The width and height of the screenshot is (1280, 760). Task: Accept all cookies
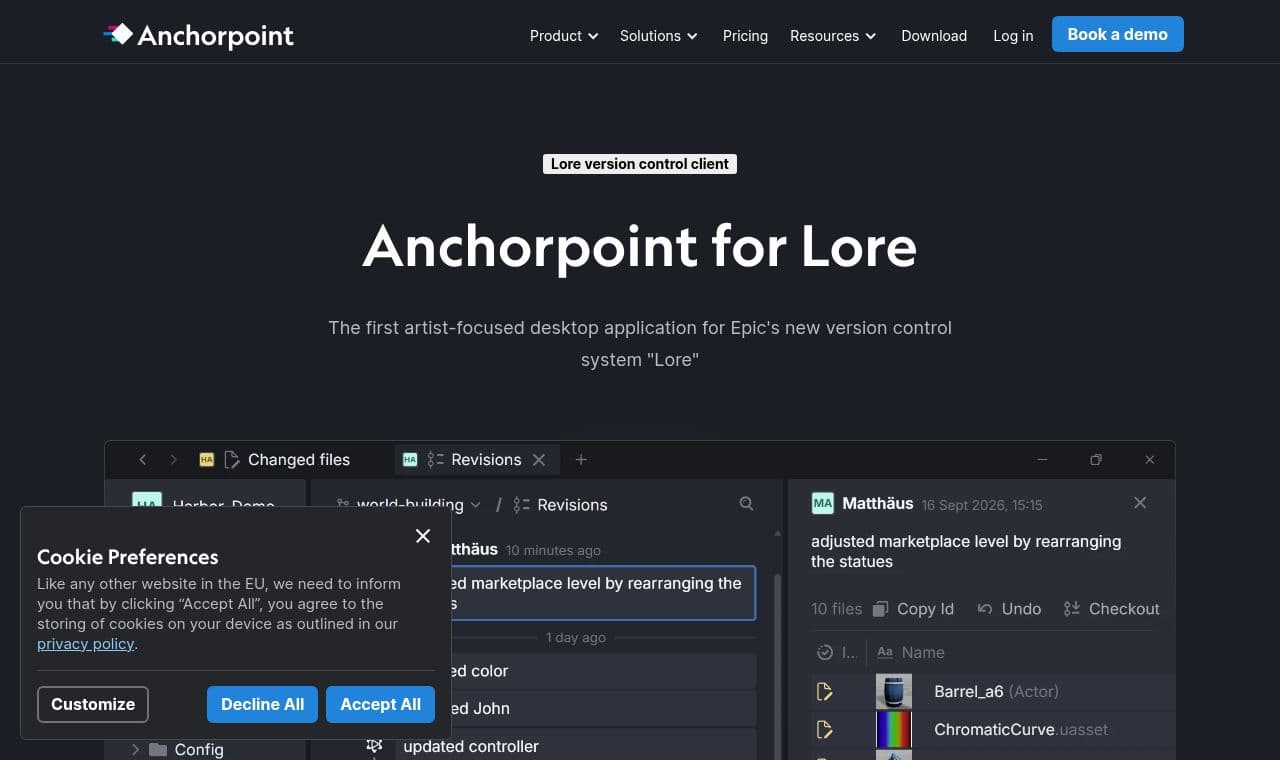click(x=380, y=704)
